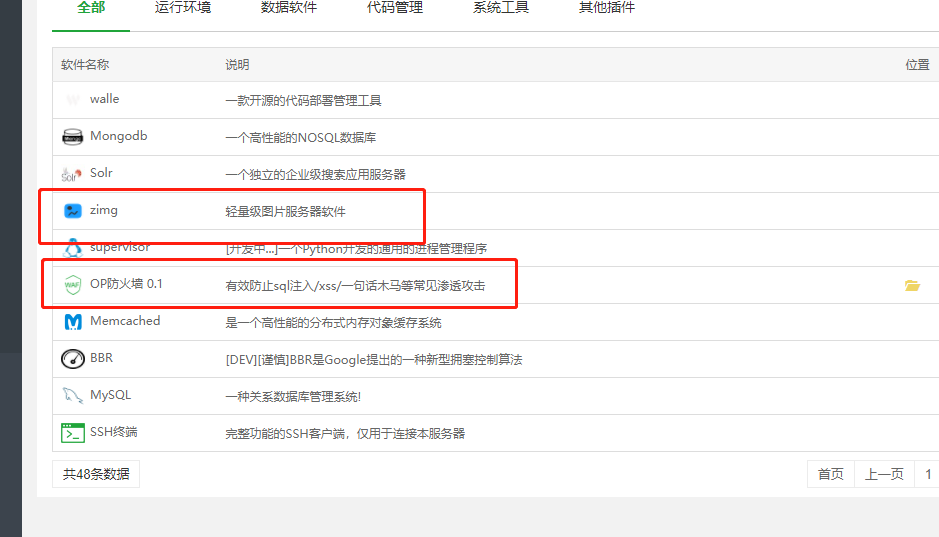Viewport: 939px width, 537px height.
Task: Click the walle software name
Action: (x=104, y=99)
